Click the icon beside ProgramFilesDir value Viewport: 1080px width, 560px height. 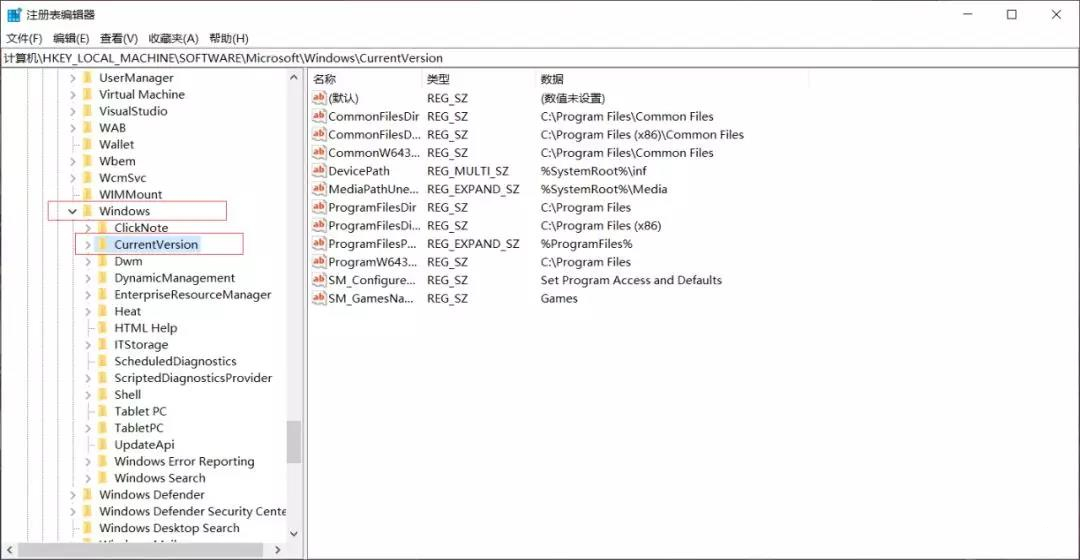[318, 207]
